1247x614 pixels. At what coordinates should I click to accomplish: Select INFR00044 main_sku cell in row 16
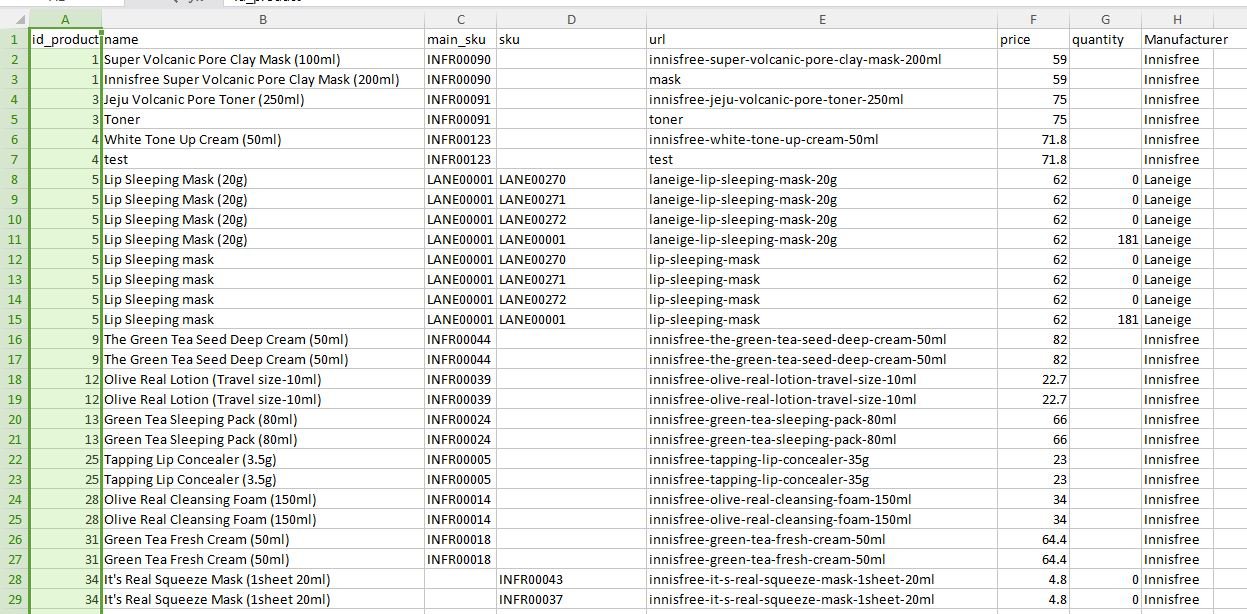tap(461, 339)
